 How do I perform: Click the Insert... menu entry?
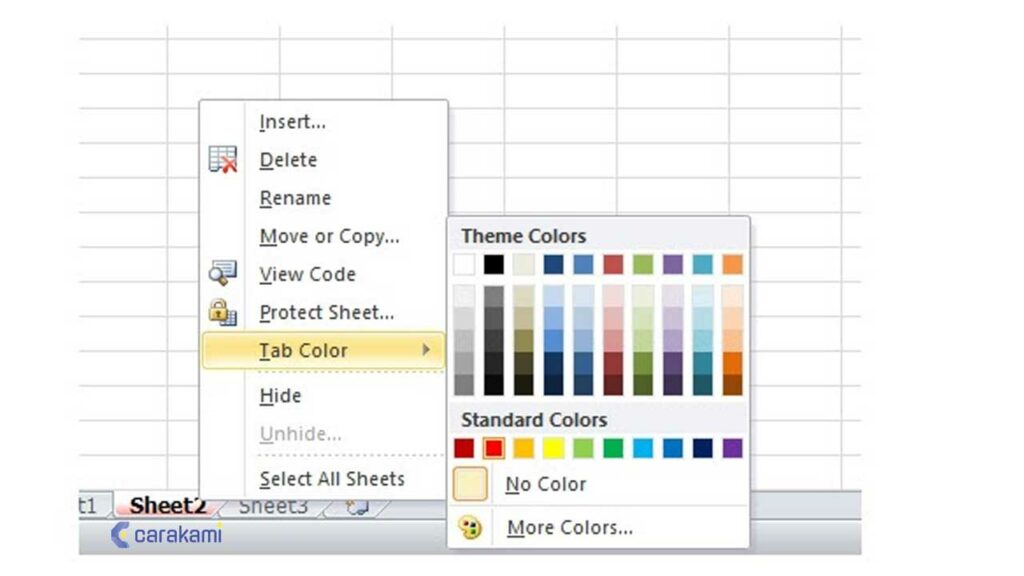292,121
